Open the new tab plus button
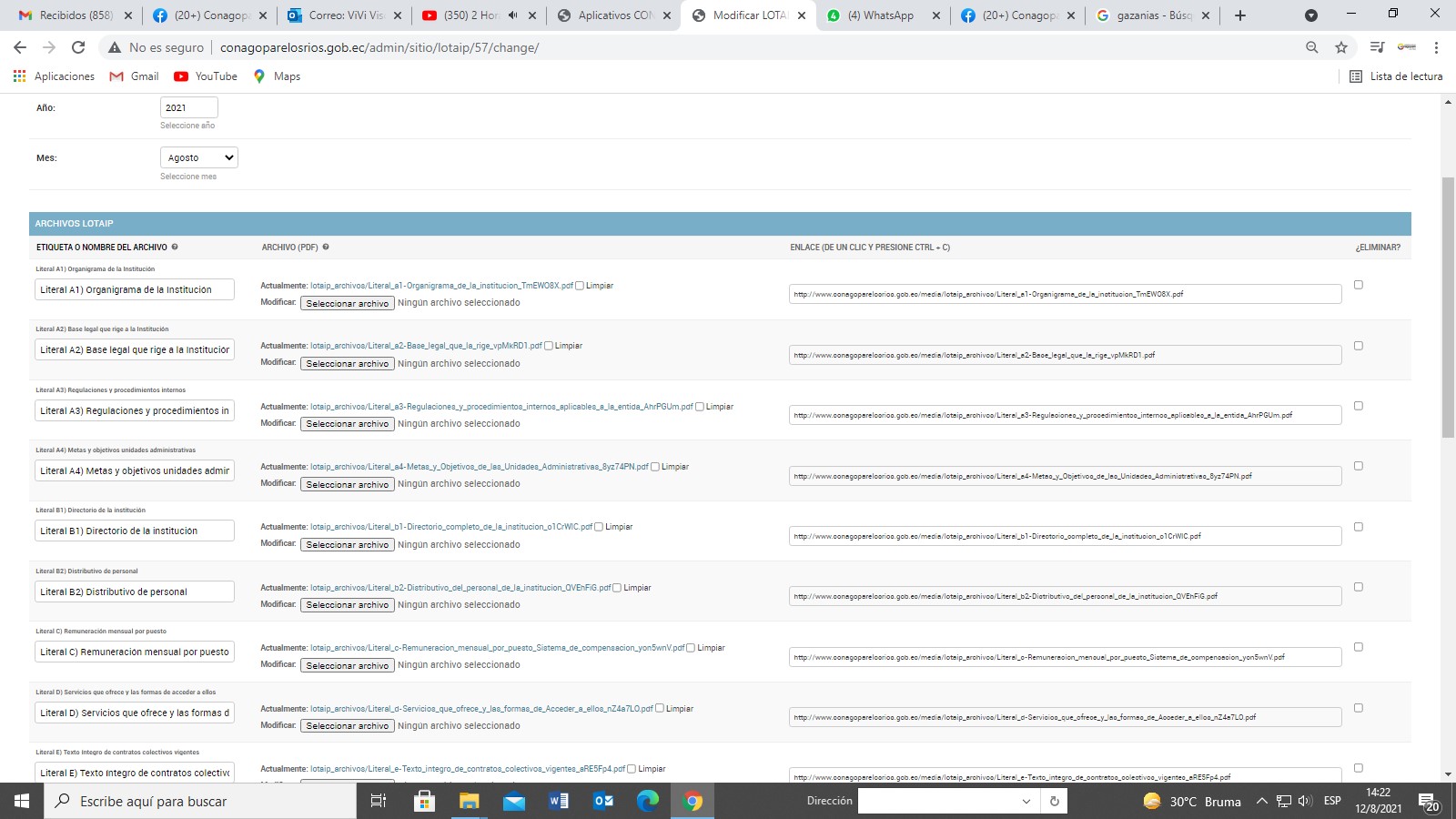This screenshot has height=819, width=1456. click(x=1239, y=15)
